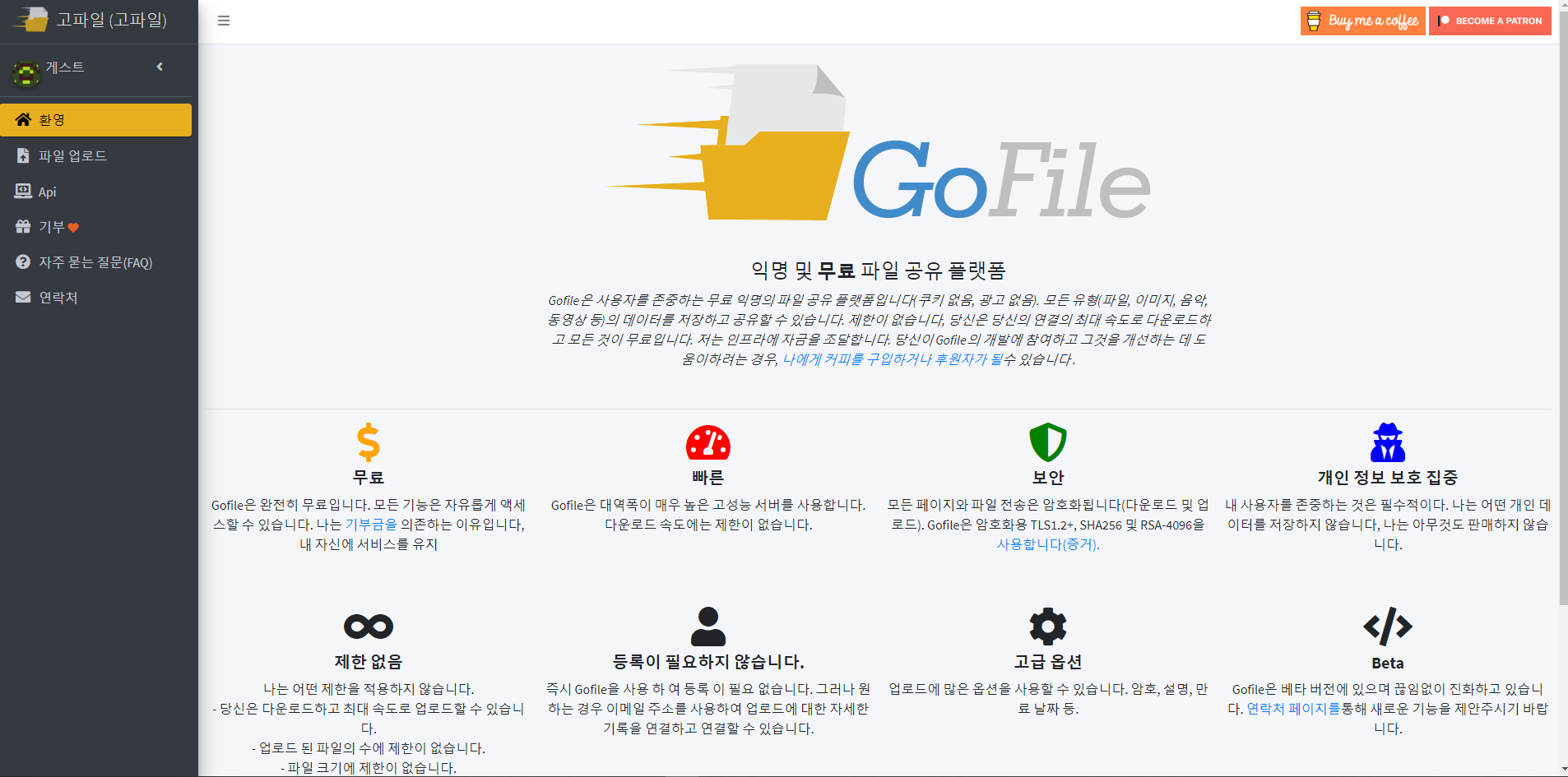The height and width of the screenshot is (777, 1568).
Task: Click the green shield icon above 보안
Action: [x=1048, y=442]
